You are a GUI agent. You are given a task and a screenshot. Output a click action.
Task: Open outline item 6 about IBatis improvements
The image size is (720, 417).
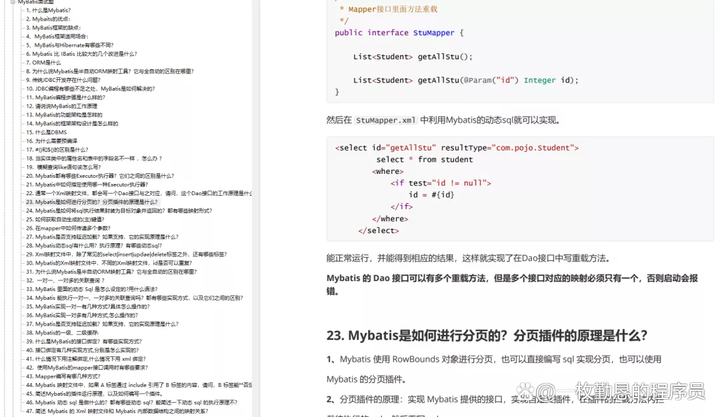click(82, 54)
